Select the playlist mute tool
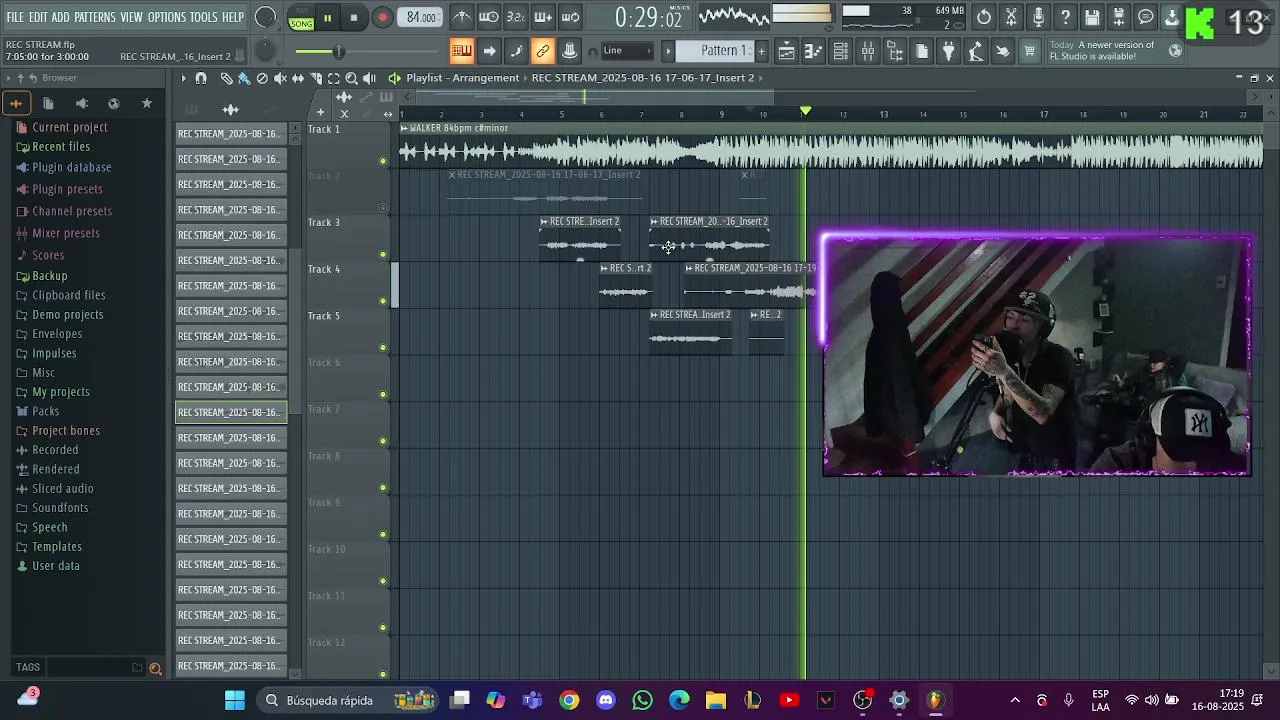The width and height of the screenshot is (1280, 720). coord(280,78)
